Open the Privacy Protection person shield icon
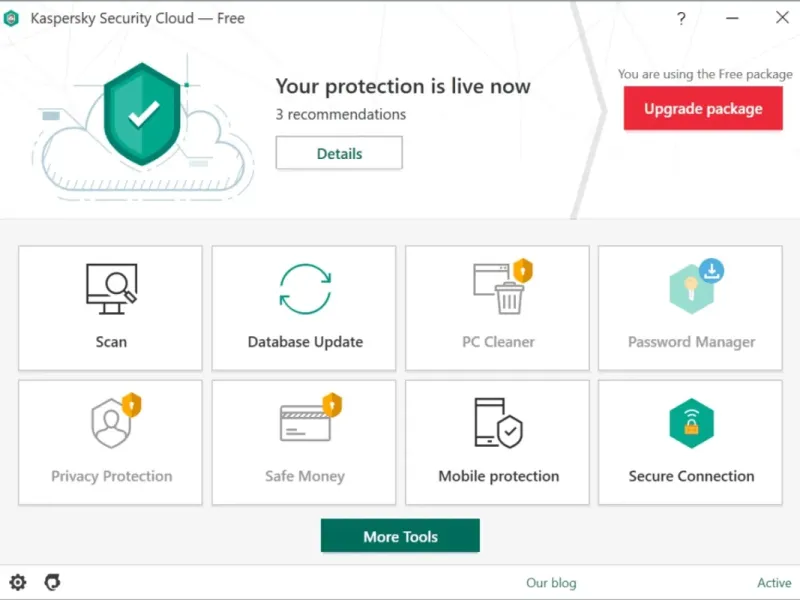Viewport: 800px width, 600px height. (116, 421)
